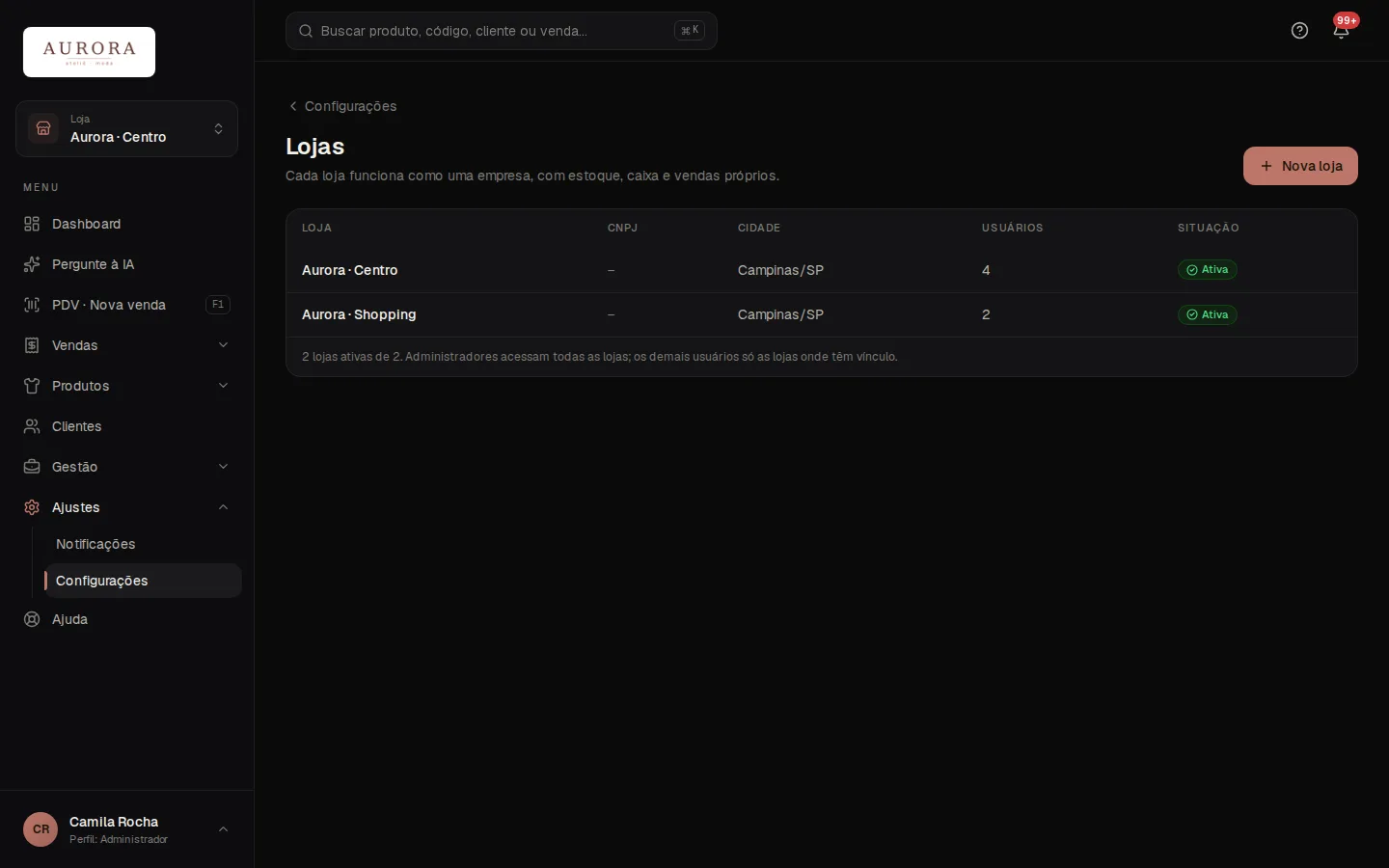Select Configurações in the sidebar

(143, 581)
